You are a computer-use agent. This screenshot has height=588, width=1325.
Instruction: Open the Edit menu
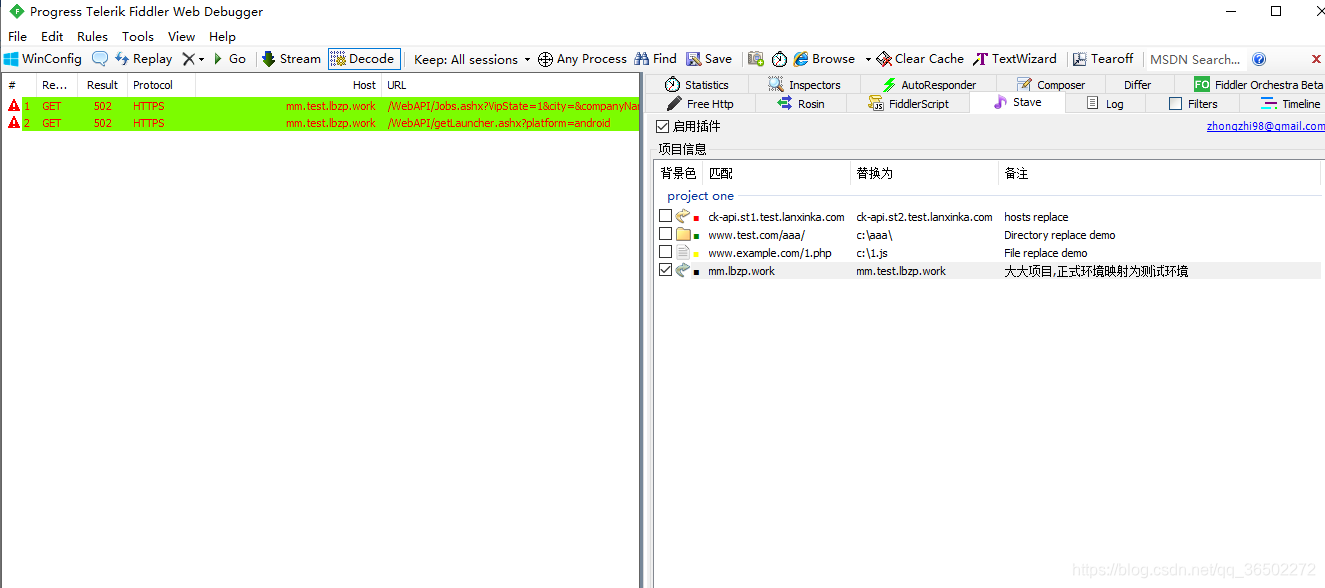coord(52,36)
